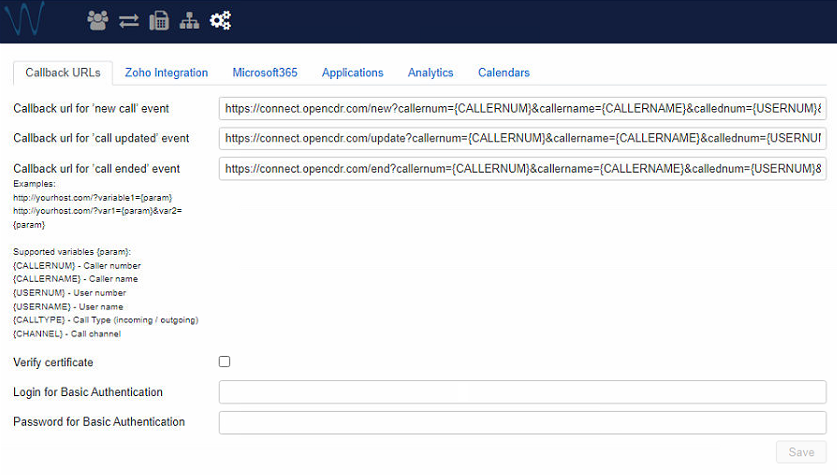Click the hierarchy tree structure icon
837x475 pixels.
pos(189,20)
